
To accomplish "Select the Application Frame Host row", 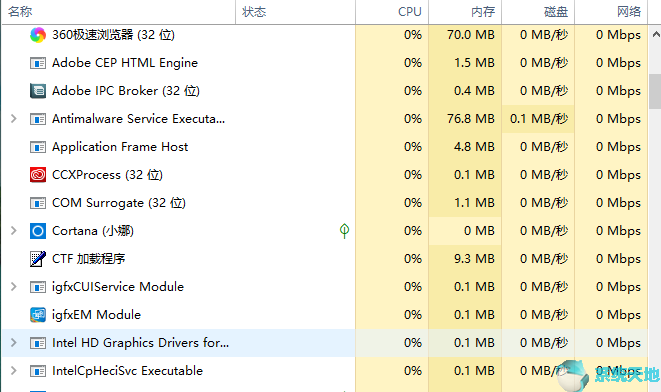I will (325, 147).
